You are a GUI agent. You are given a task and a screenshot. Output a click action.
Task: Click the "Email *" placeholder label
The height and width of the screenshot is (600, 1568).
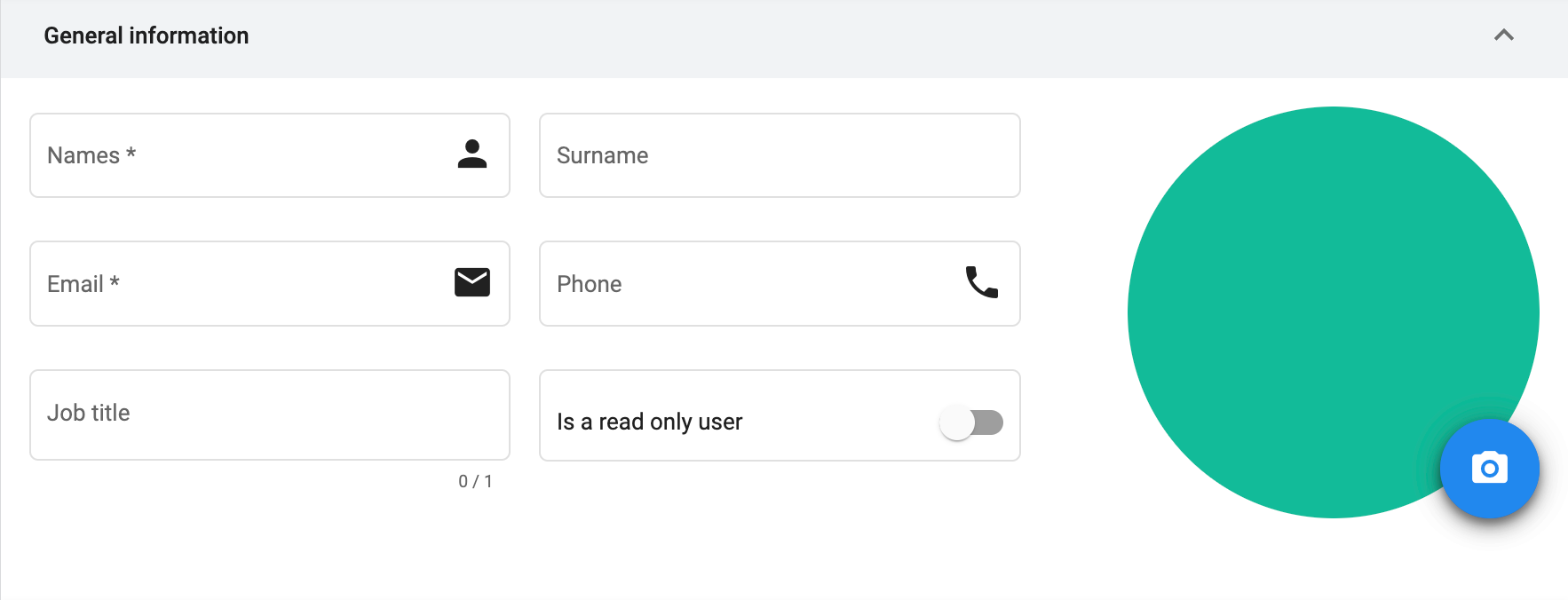tap(83, 284)
